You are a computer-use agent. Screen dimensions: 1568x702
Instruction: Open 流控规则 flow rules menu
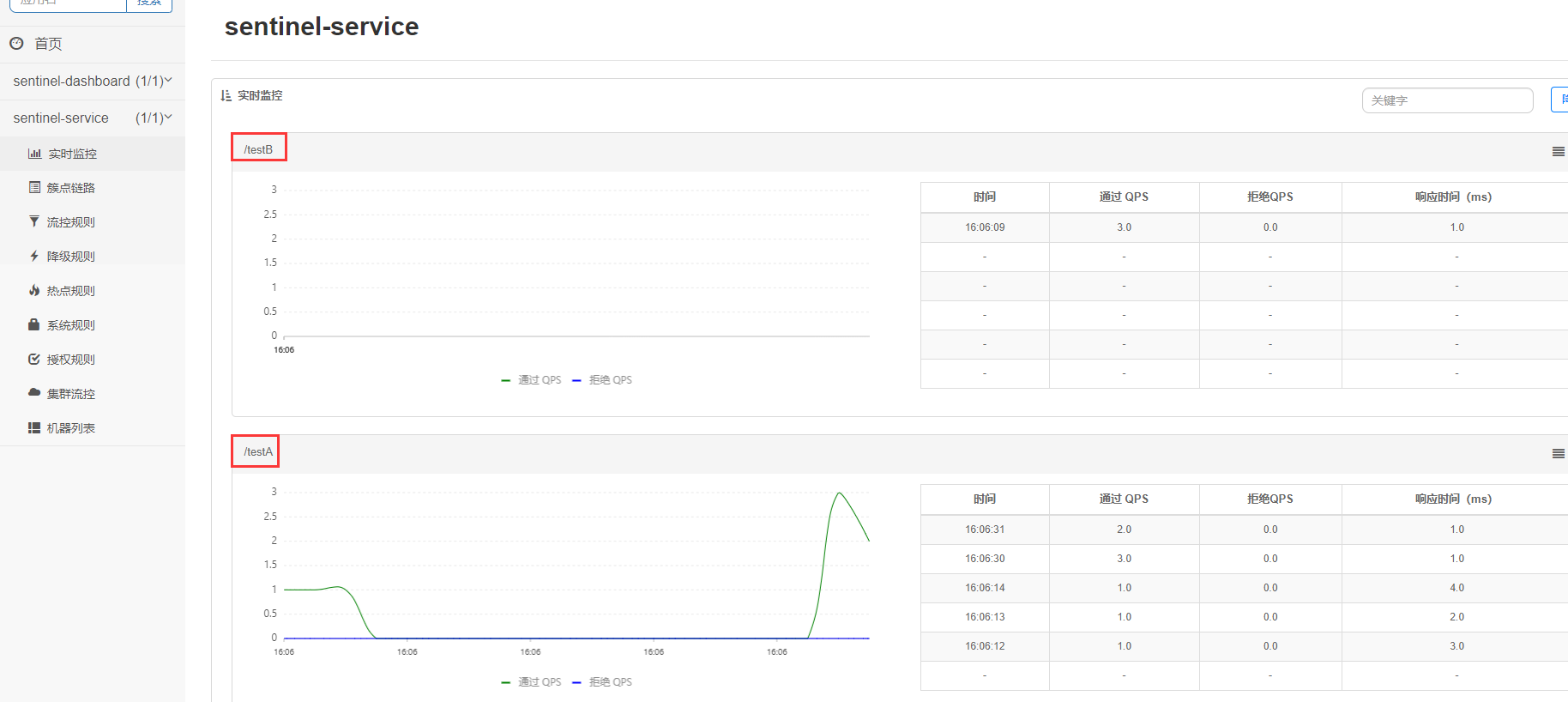[70, 222]
